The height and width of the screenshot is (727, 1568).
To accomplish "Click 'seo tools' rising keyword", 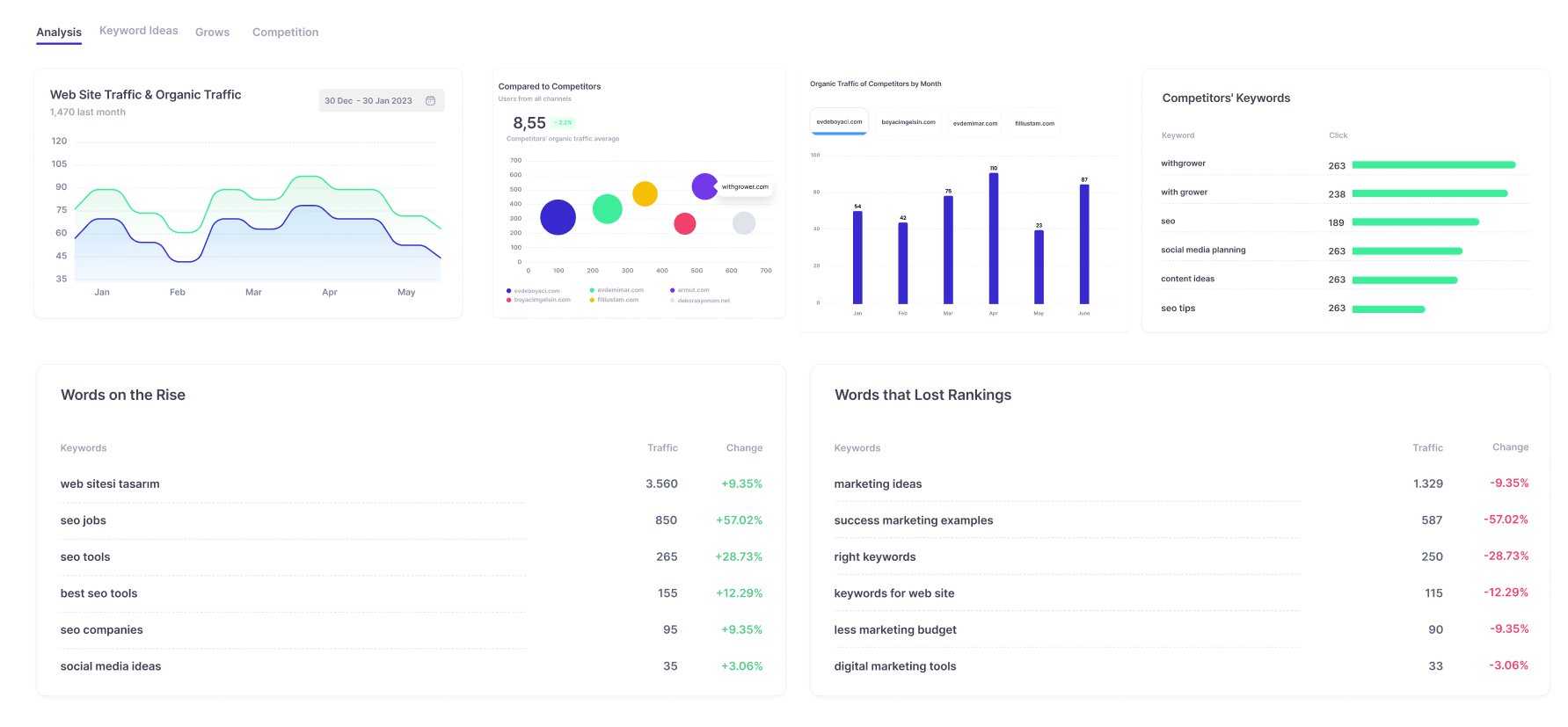I will click(85, 557).
